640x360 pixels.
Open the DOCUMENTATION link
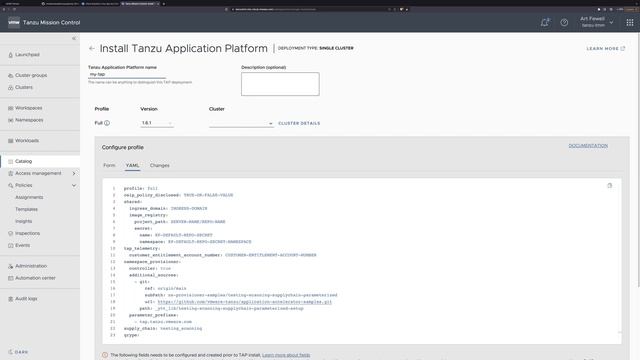(x=588, y=146)
